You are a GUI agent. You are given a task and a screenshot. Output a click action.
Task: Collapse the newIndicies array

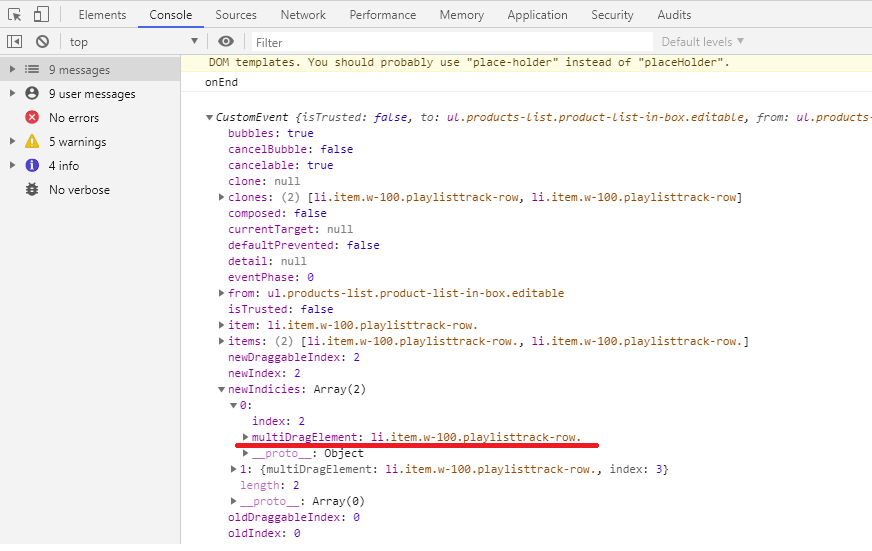click(x=221, y=389)
